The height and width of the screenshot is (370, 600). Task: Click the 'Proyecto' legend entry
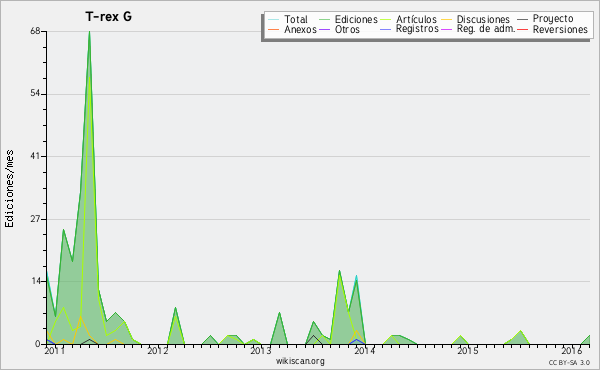point(553,19)
